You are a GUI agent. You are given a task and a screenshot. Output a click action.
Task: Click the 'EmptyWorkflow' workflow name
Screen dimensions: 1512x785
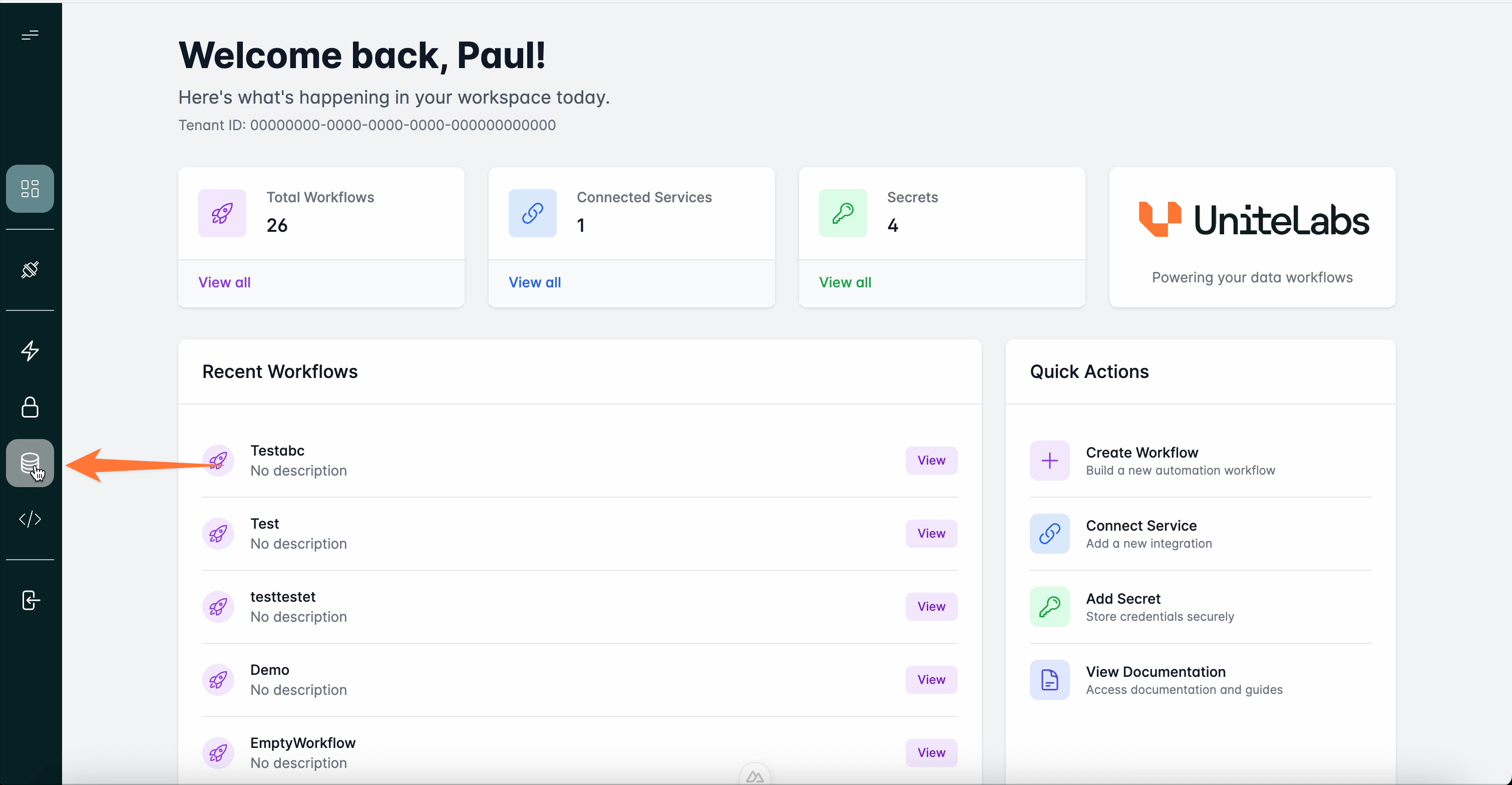tap(303, 743)
